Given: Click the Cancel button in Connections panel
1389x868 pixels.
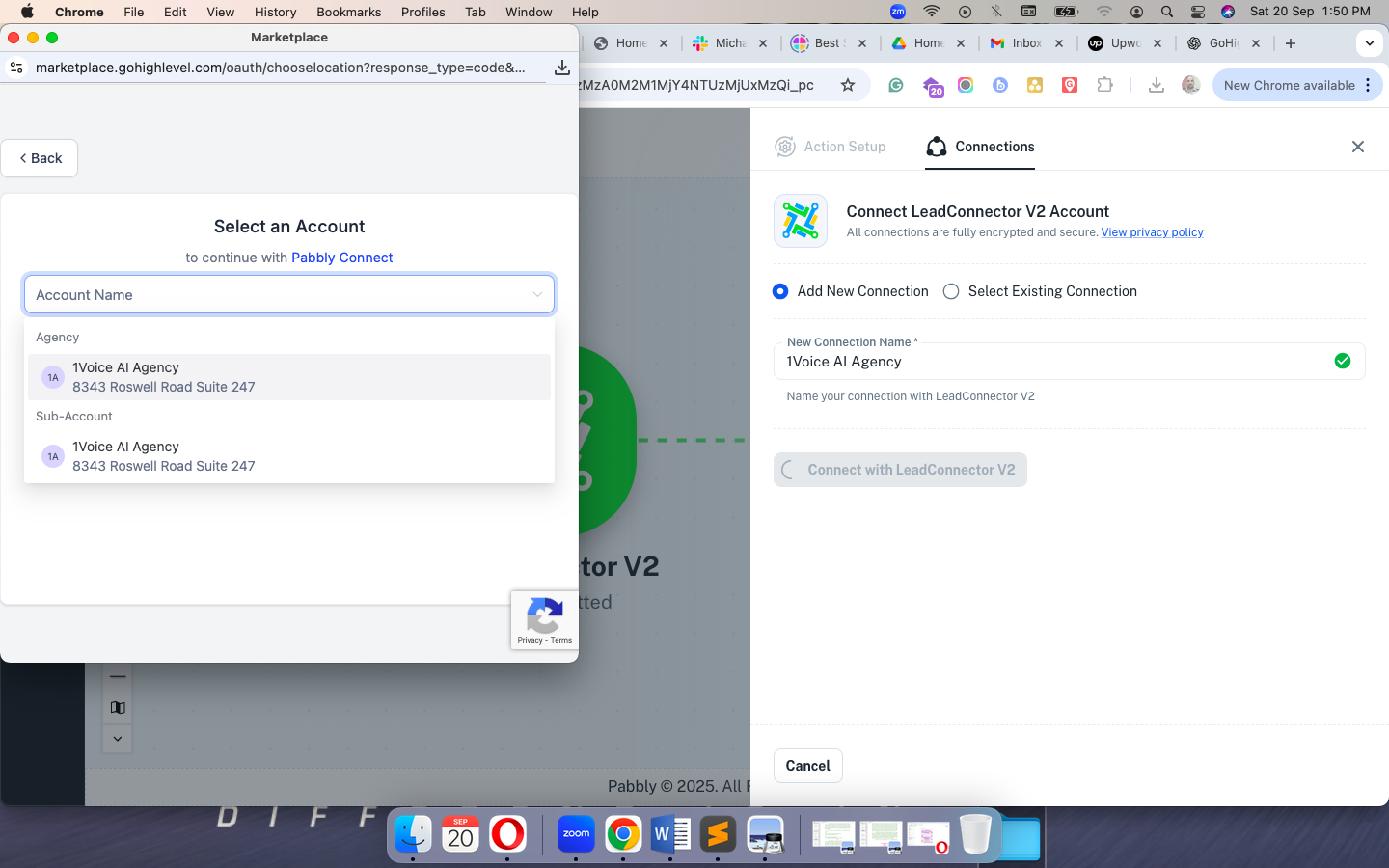Looking at the screenshot, I should [808, 766].
